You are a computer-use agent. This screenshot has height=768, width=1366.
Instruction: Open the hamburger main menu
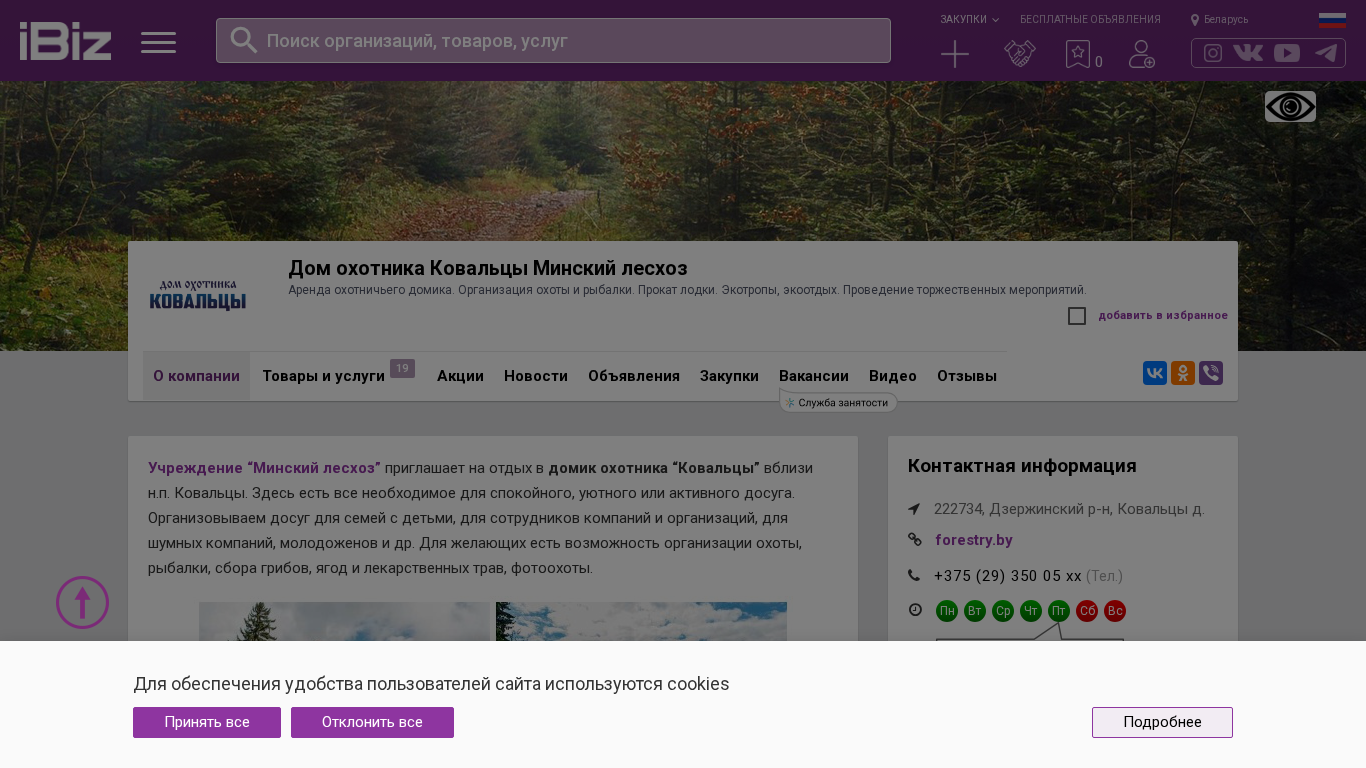(158, 42)
